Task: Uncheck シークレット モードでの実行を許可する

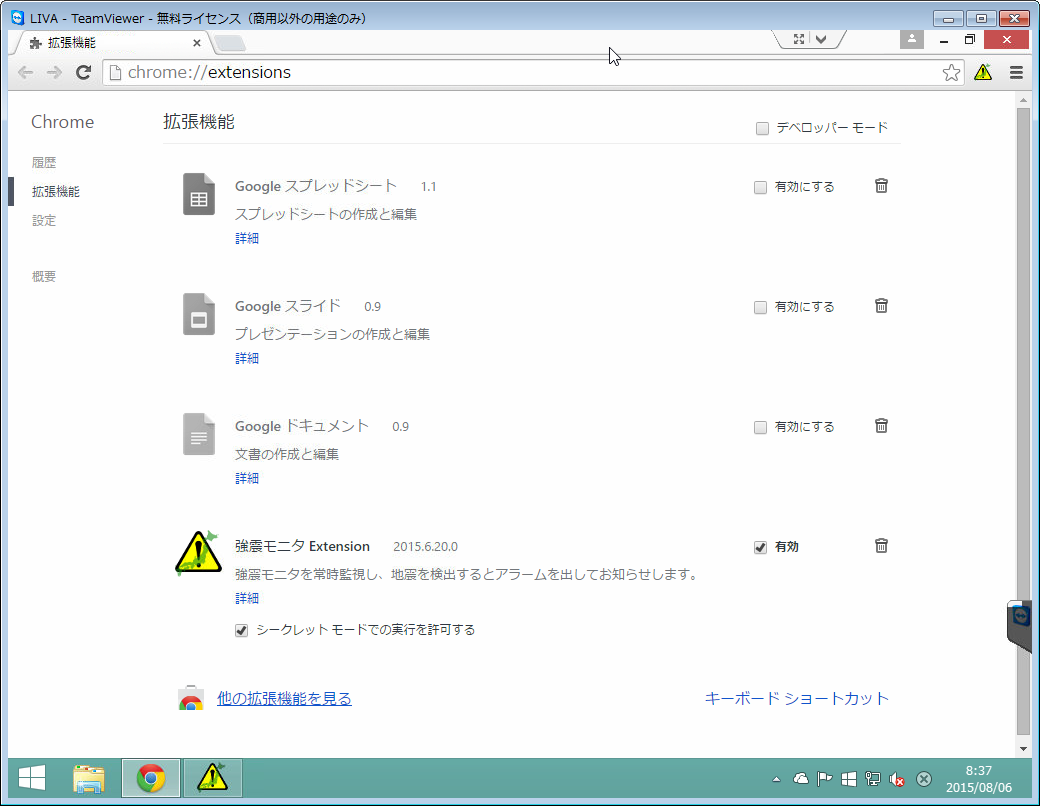Action: click(241, 630)
